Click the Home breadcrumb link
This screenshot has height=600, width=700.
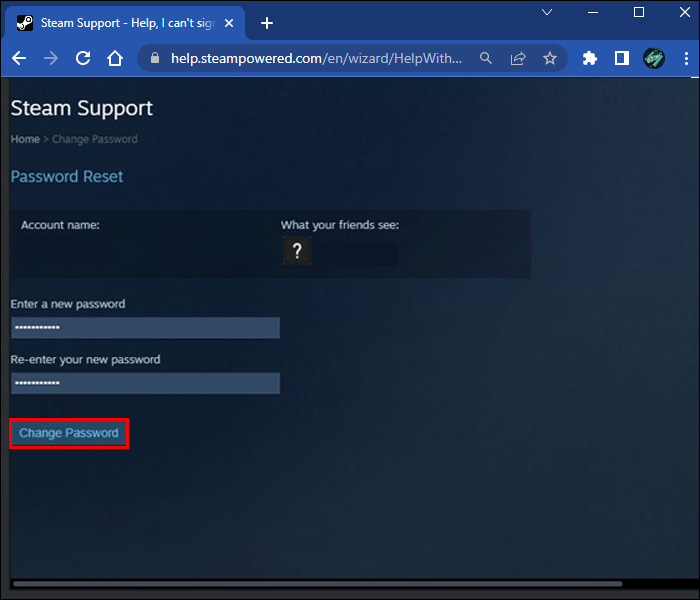click(x=25, y=139)
